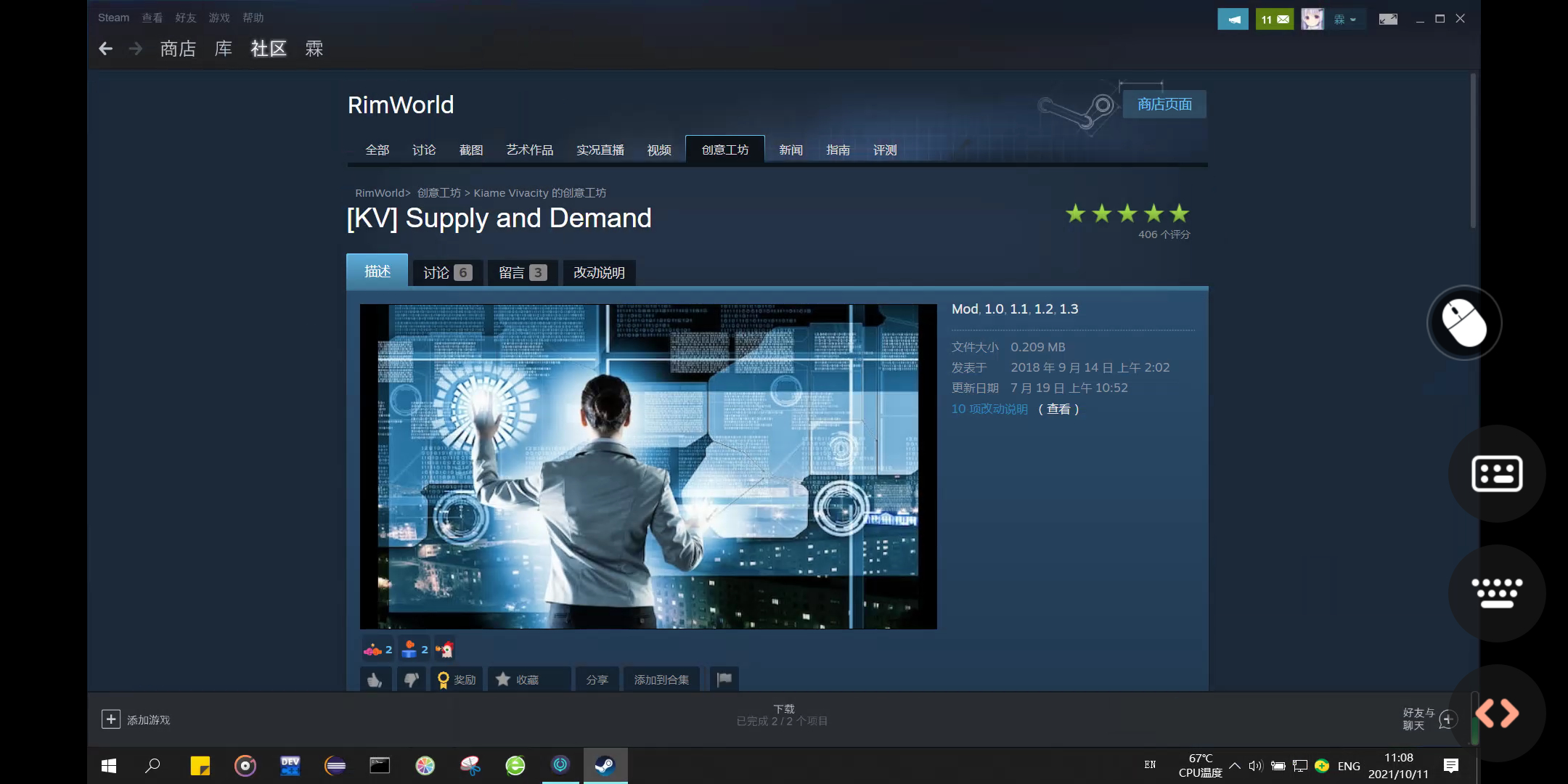Screen dimensions: 1568x784
Task: Click 添加游戏 add game plus button
Action: tap(110, 719)
